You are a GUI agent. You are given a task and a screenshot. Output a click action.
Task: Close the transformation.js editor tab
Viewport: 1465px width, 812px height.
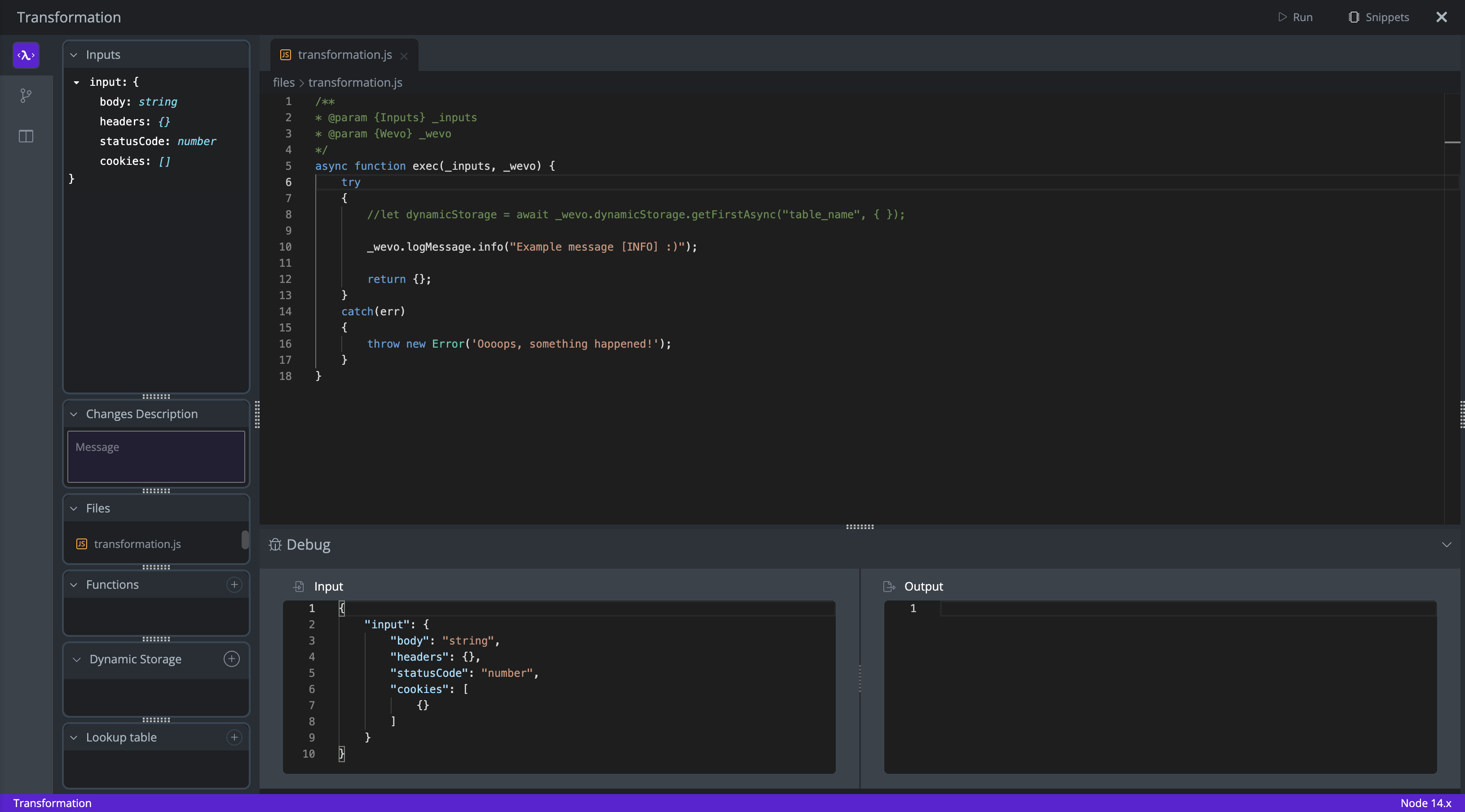pos(404,56)
